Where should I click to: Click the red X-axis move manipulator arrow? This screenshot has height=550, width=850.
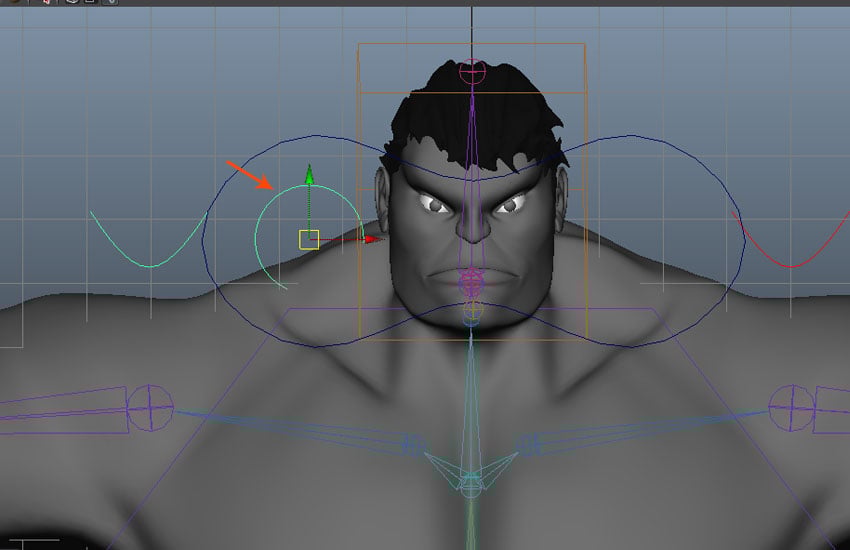(373, 239)
